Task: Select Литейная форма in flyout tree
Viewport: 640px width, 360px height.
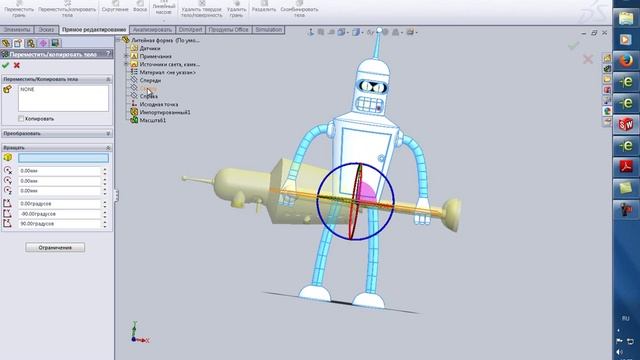Action: [x=165, y=40]
